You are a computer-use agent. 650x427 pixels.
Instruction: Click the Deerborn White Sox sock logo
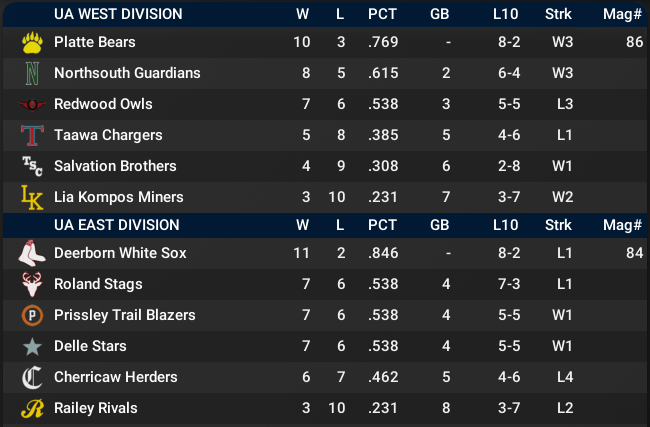32,254
